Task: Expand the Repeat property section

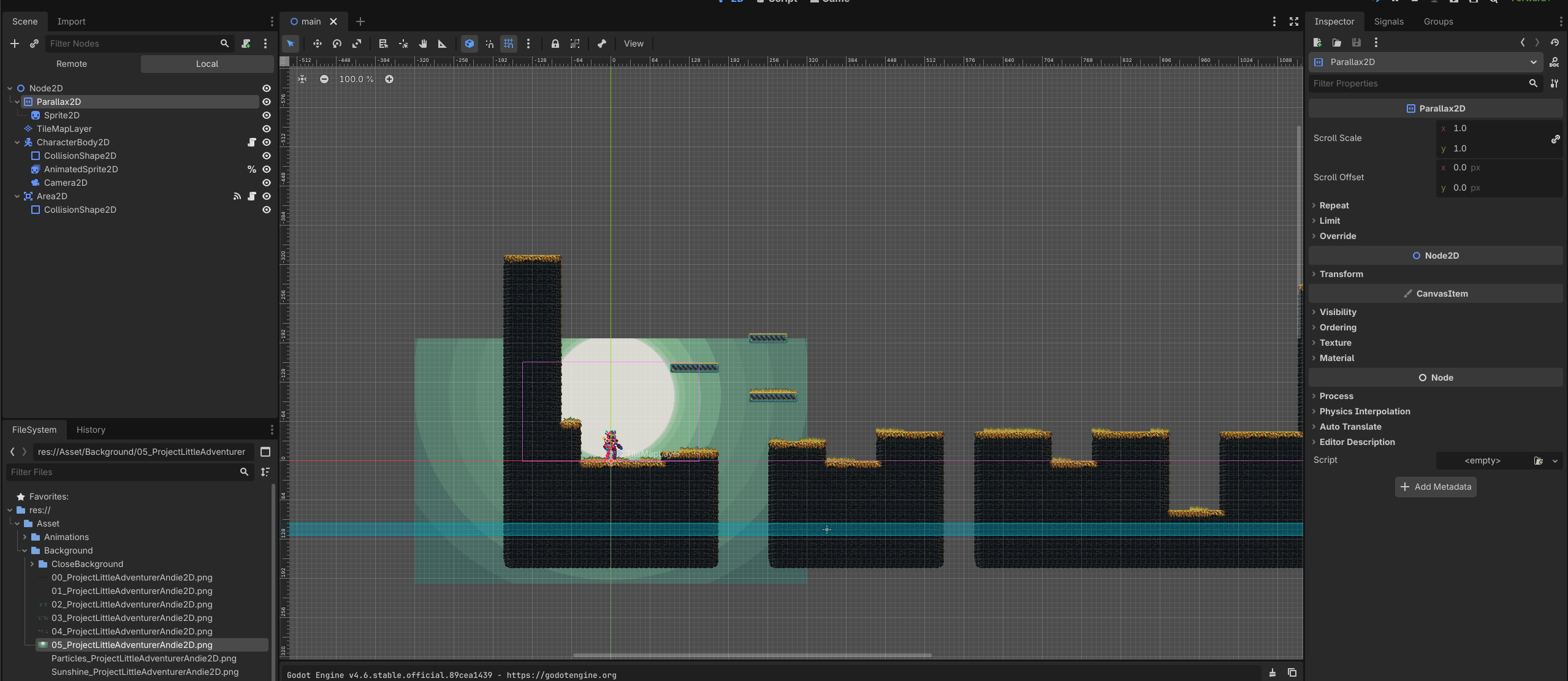Action: pos(1334,205)
